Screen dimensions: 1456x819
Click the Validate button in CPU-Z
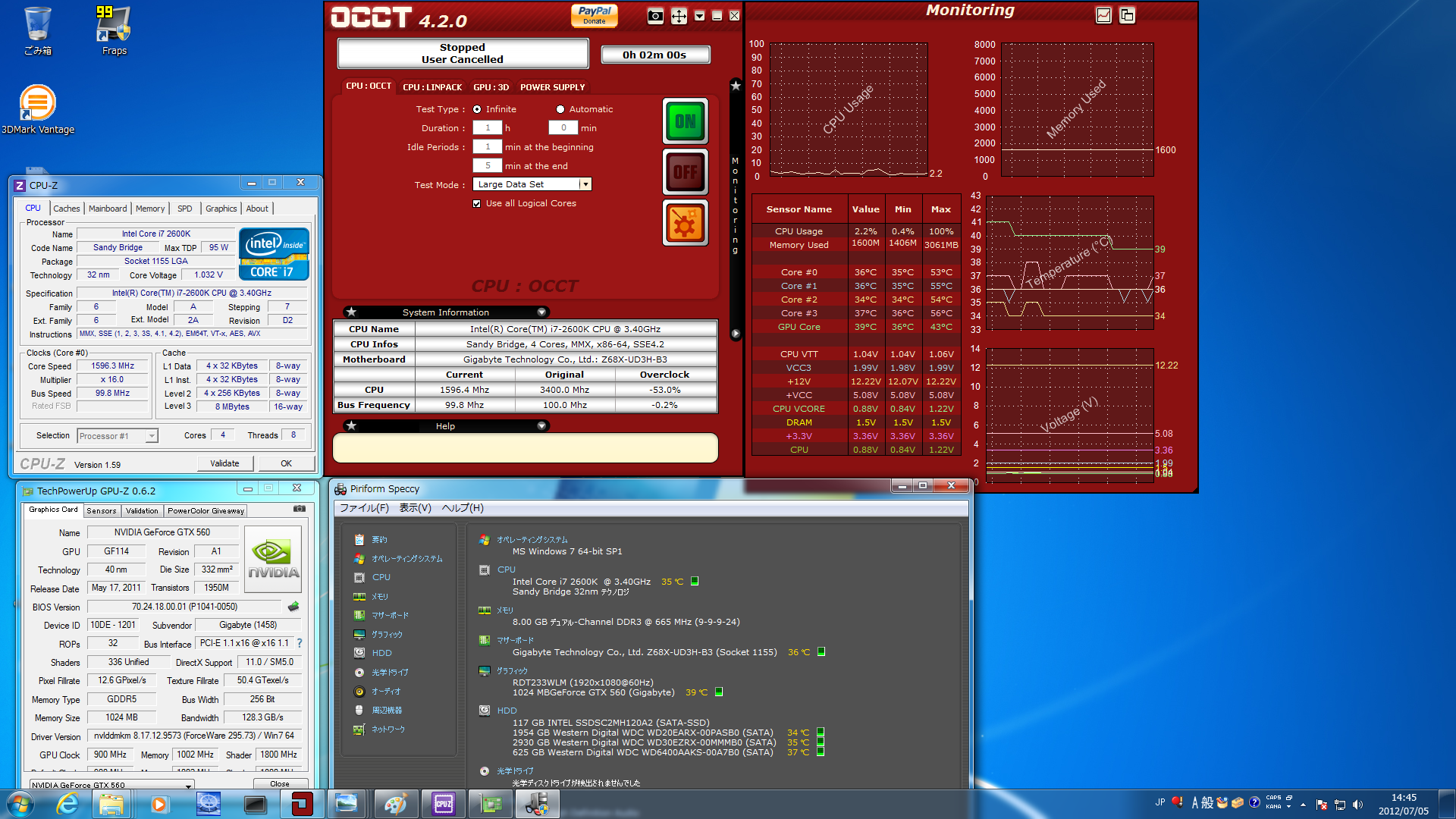point(224,463)
